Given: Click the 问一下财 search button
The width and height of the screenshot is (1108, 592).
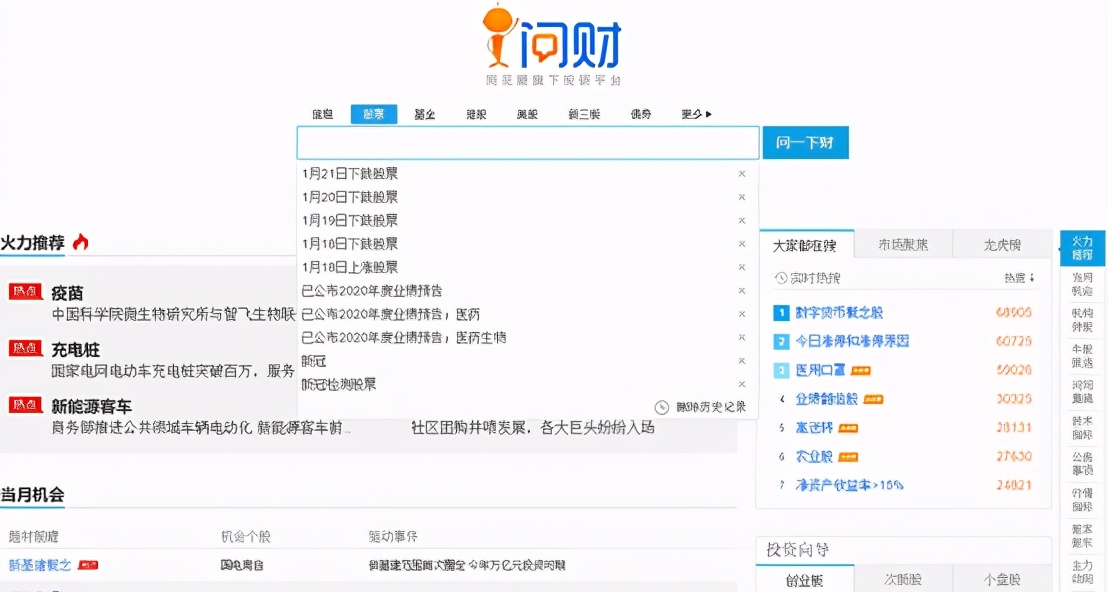Looking at the screenshot, I should tap(805, 142).
